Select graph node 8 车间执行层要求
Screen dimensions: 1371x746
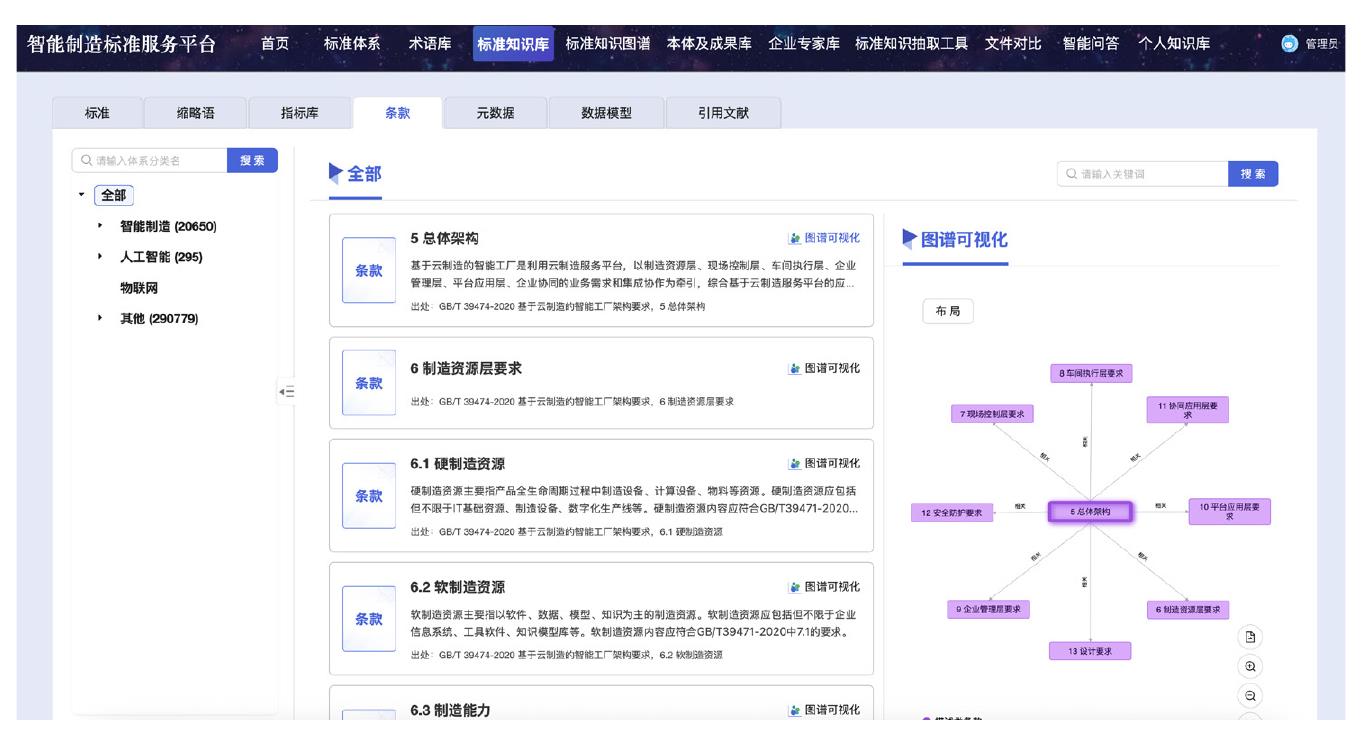[1091, 372]
